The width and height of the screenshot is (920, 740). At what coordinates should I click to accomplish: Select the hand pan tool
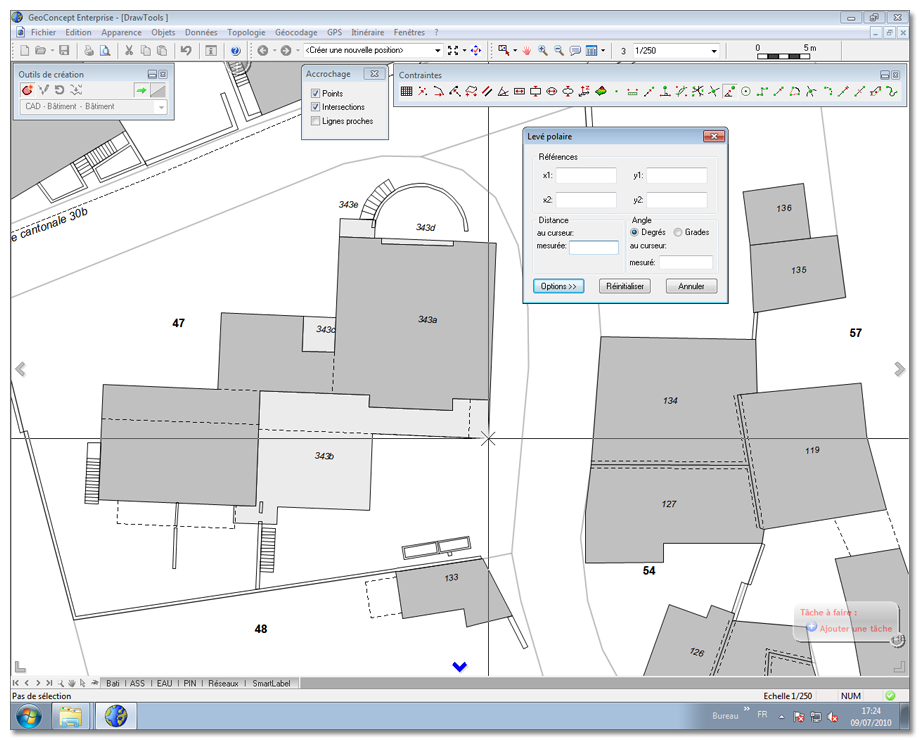526,50
